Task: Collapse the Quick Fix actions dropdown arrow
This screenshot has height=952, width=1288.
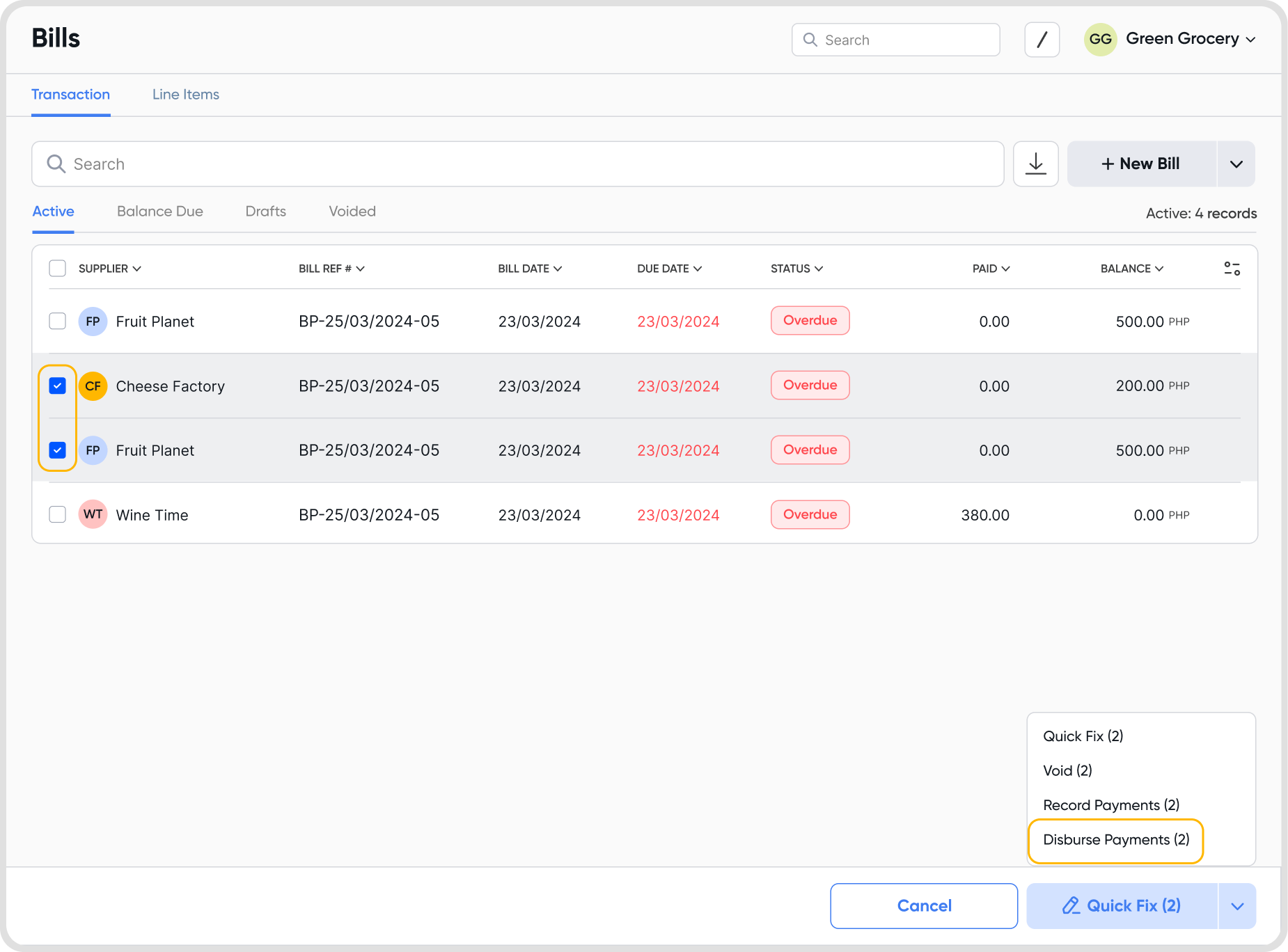Action: [1237, 906]
